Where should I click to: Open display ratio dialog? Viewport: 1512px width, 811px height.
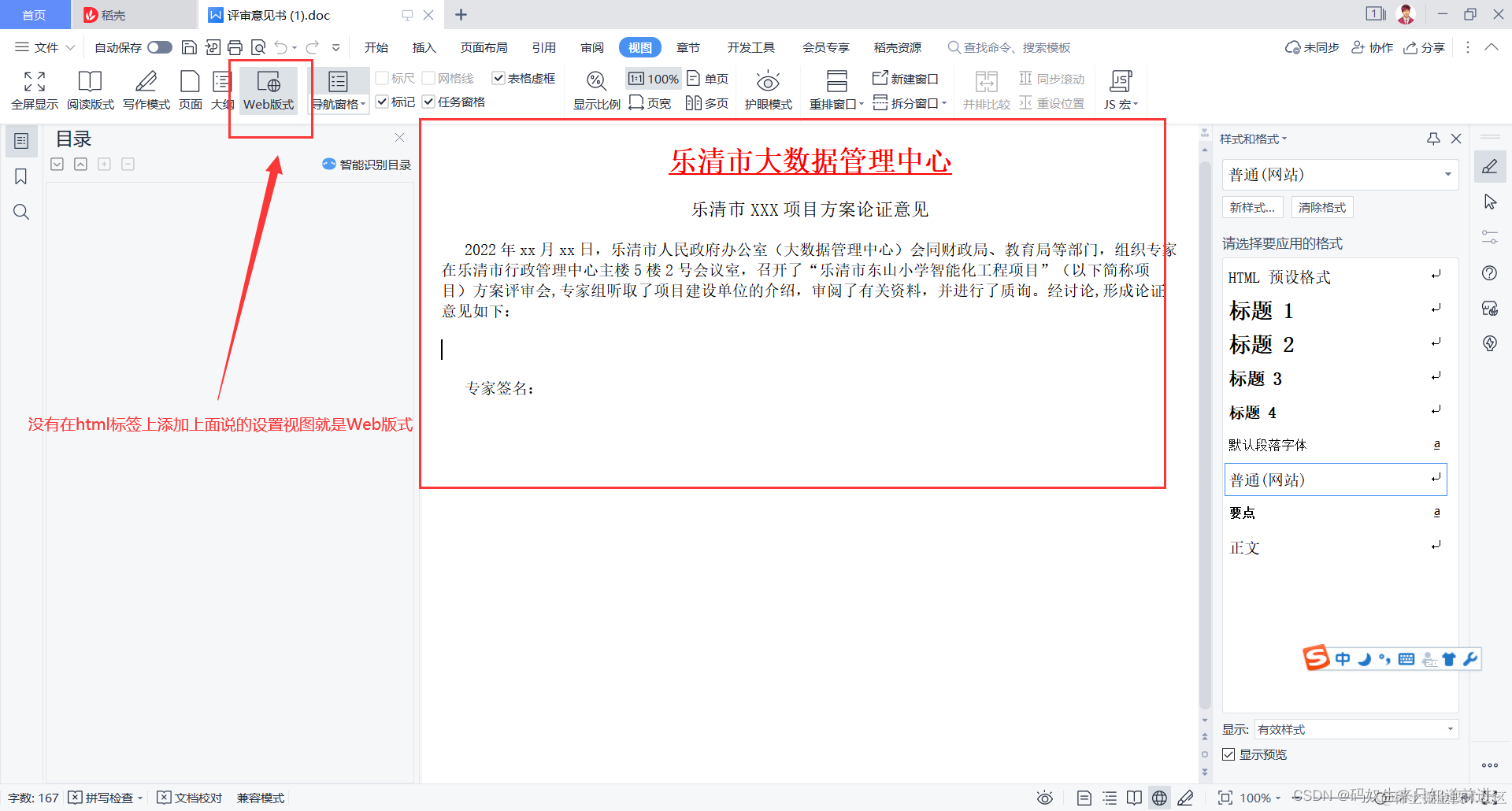[596, 90]
